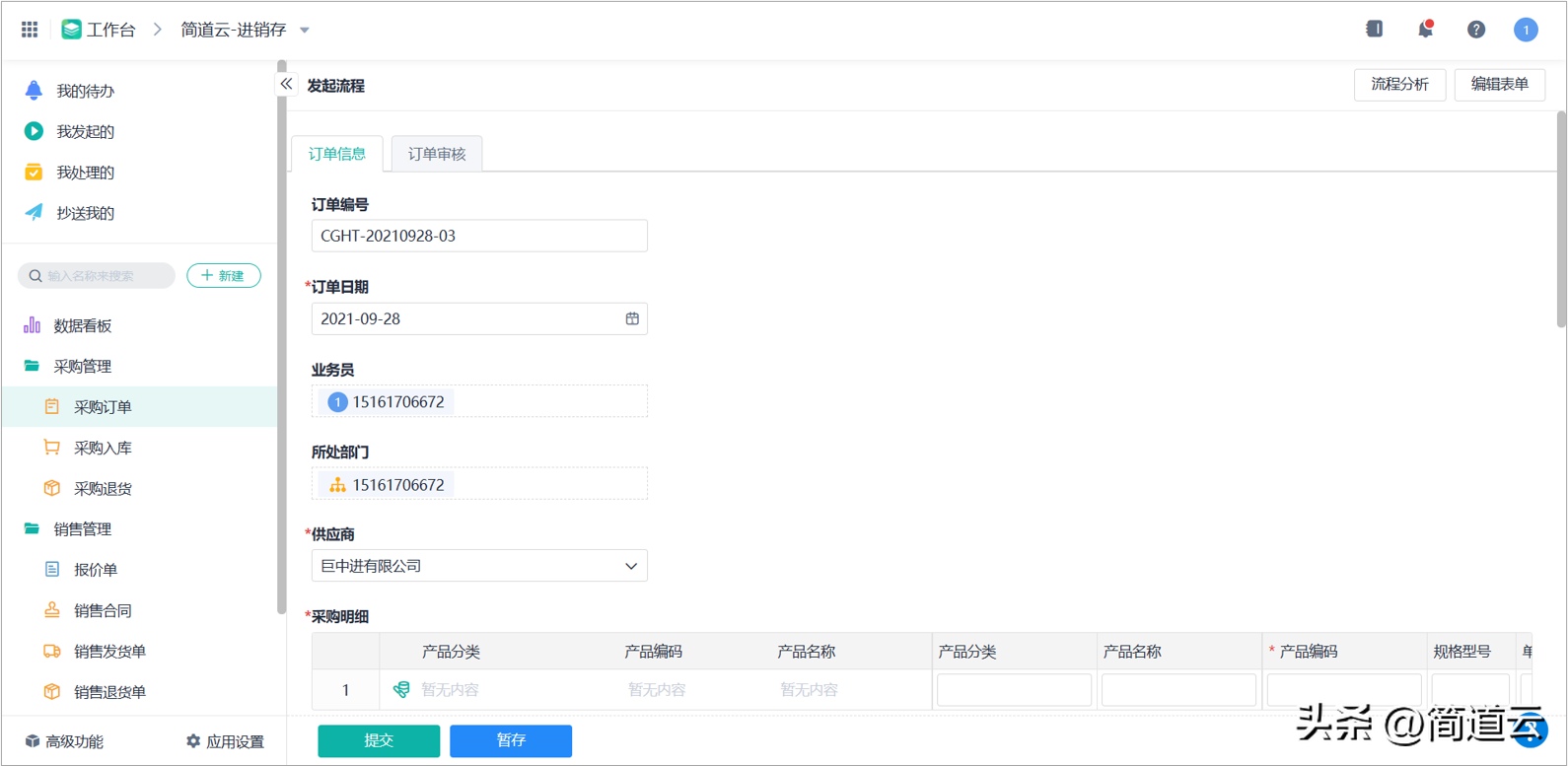Switch to 订单信息 tab

point(337,154)
